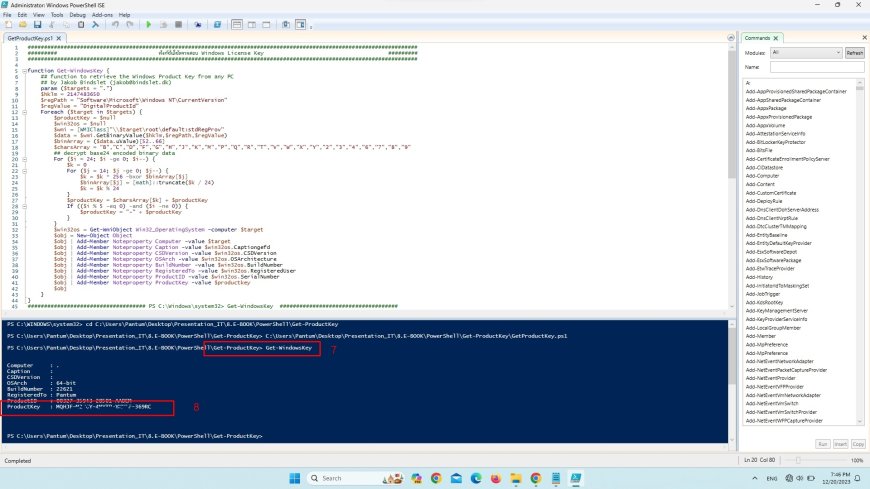This screenshot has width=870, height=489.
Task: Open the View menu
Action: [39, 15]
